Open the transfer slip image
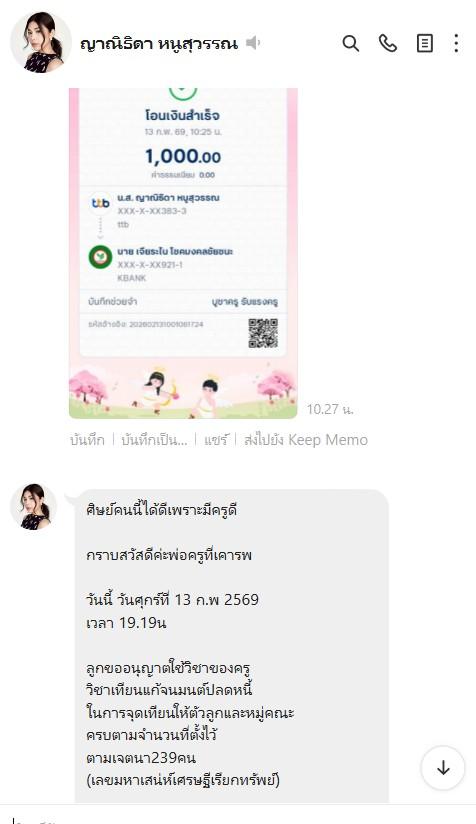Image resolution: width=476 pixels, height=824 pixels. tap(183, 253)
